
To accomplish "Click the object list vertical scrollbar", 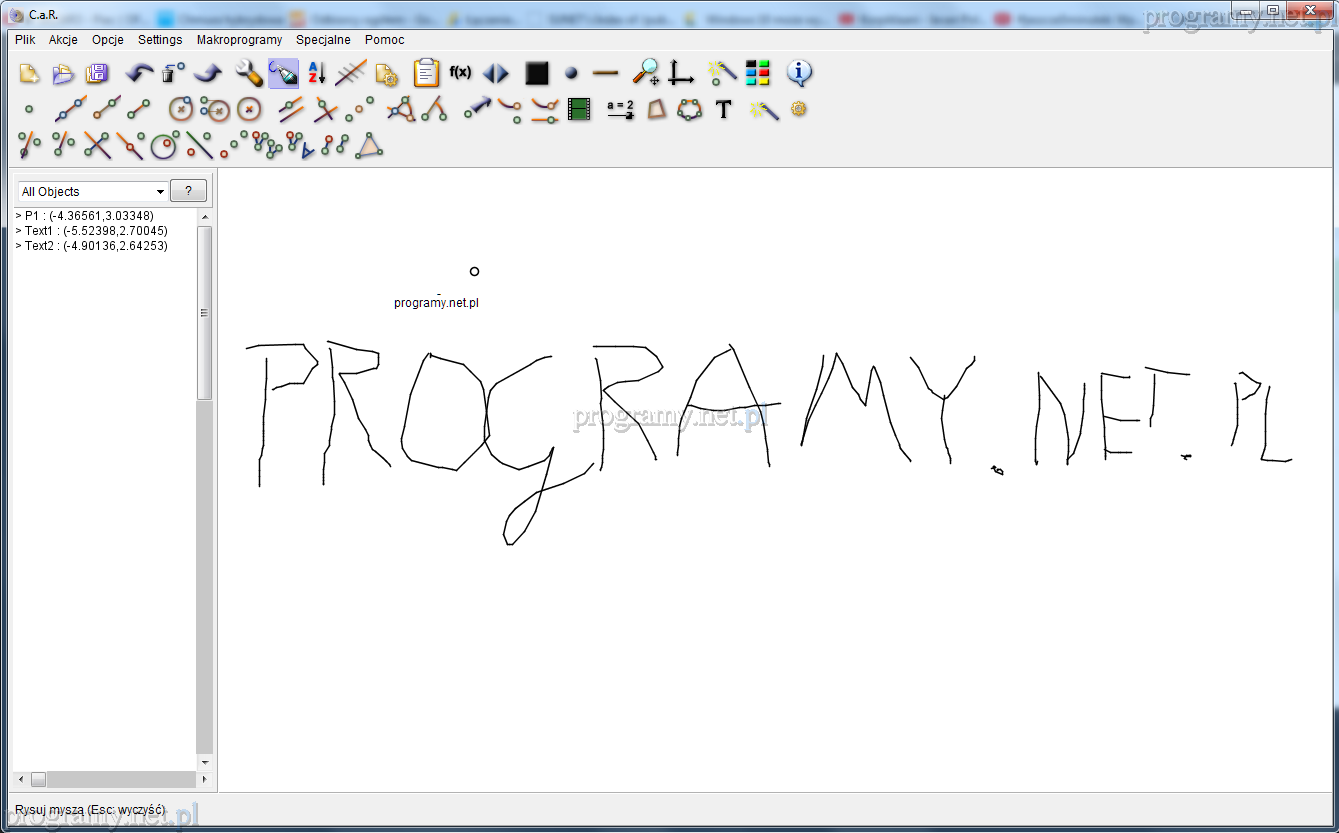I will click(x=204, y=312).
